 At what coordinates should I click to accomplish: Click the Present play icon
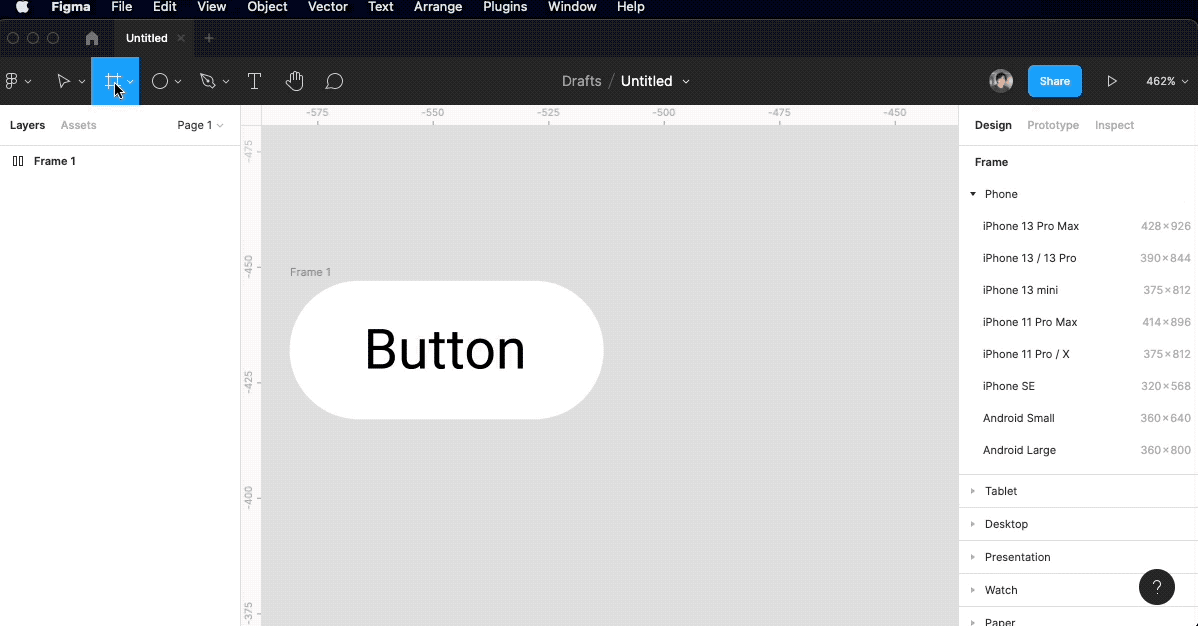(1111, 81)
